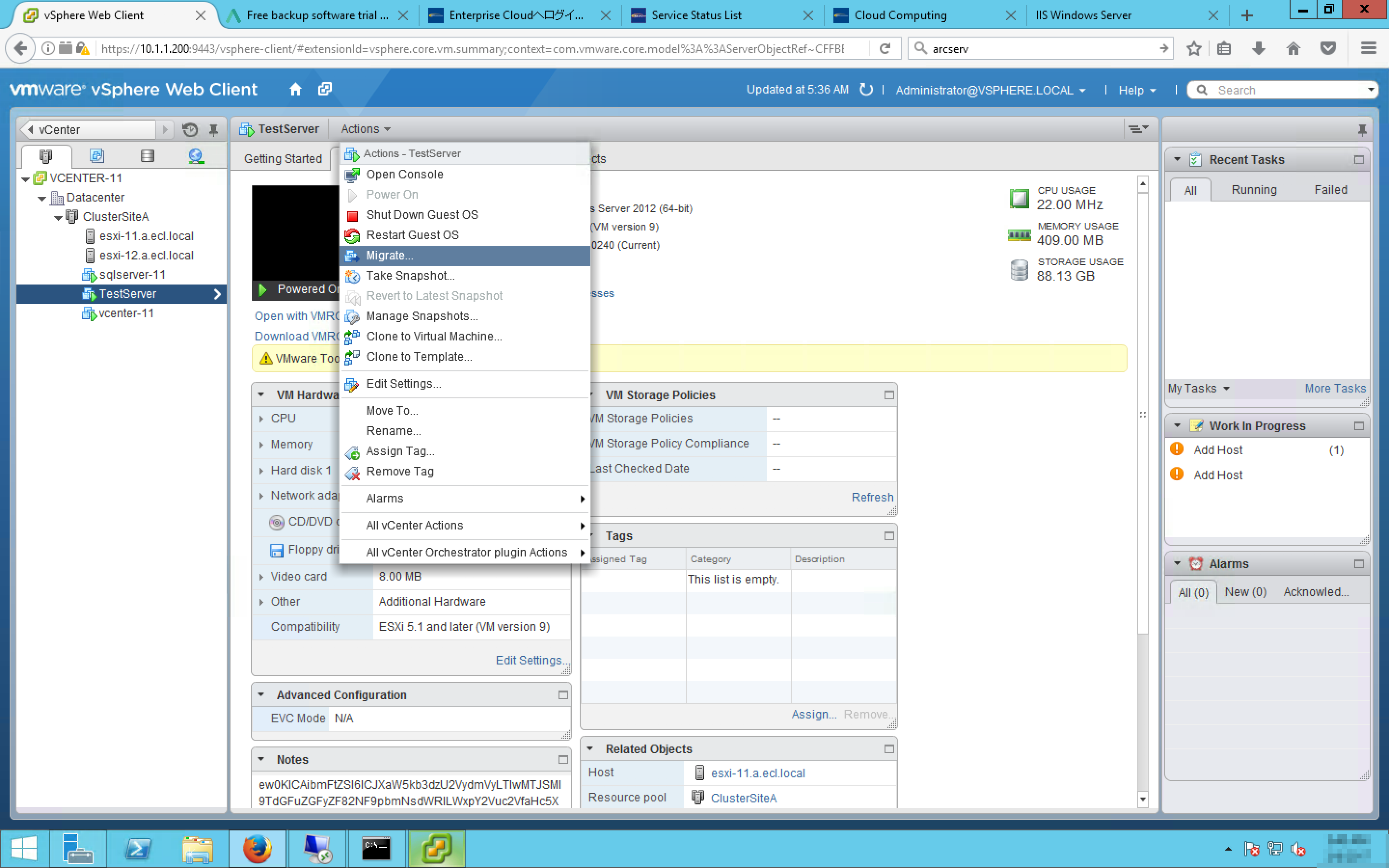Open the object panel options icon
The height and width of the screenshot is (868, 1389).
coord(1138,129)
